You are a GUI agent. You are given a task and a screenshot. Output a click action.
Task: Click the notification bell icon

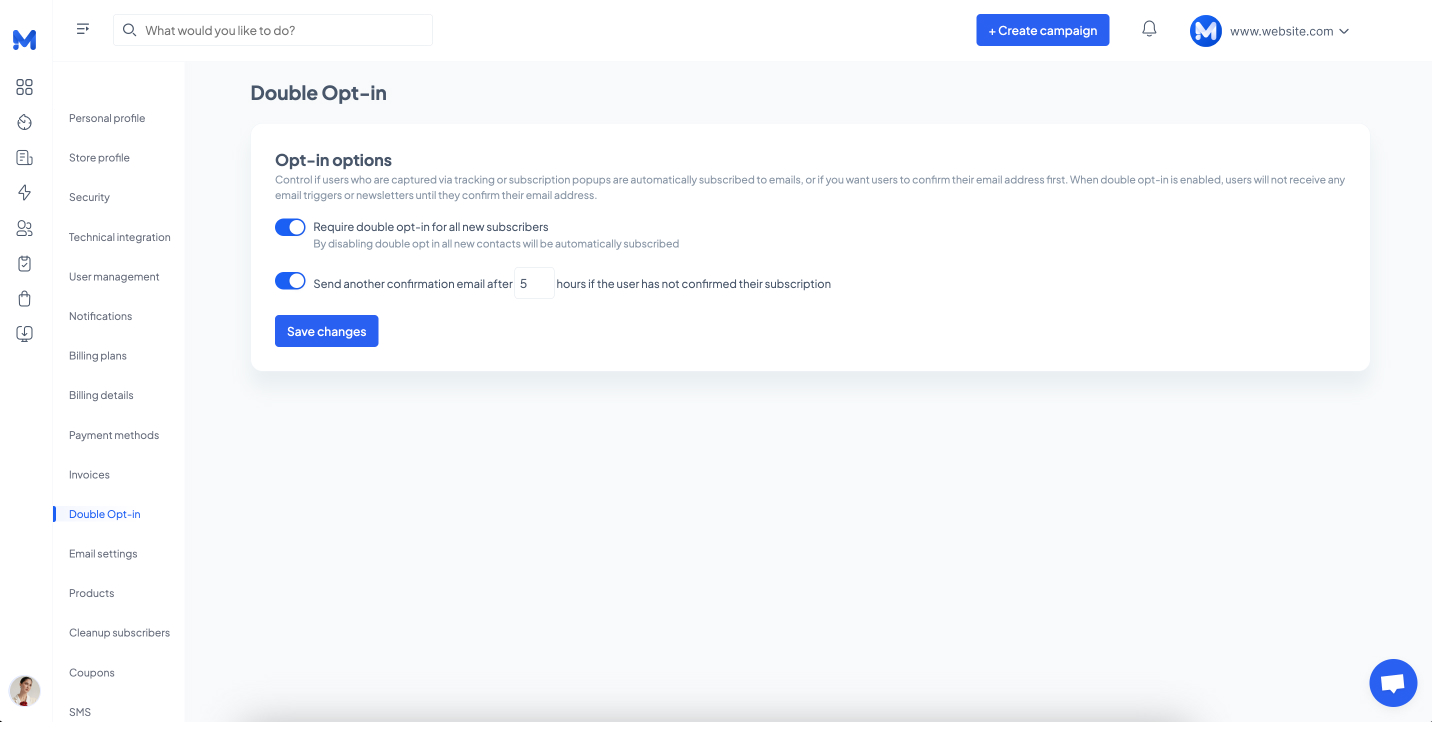click(1149, 30)
